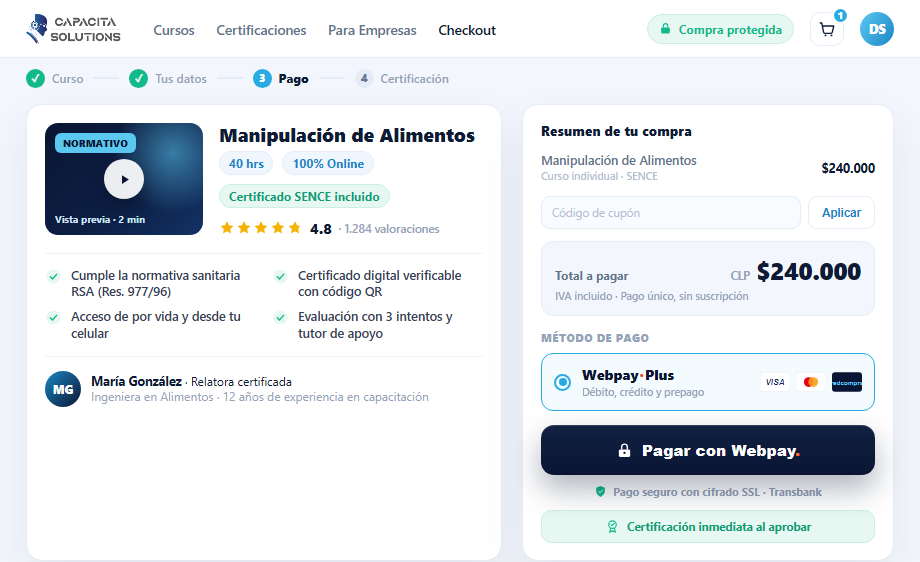Go to Para Empresas page
This screenshot has width=920, height=562.
[372, 30]
